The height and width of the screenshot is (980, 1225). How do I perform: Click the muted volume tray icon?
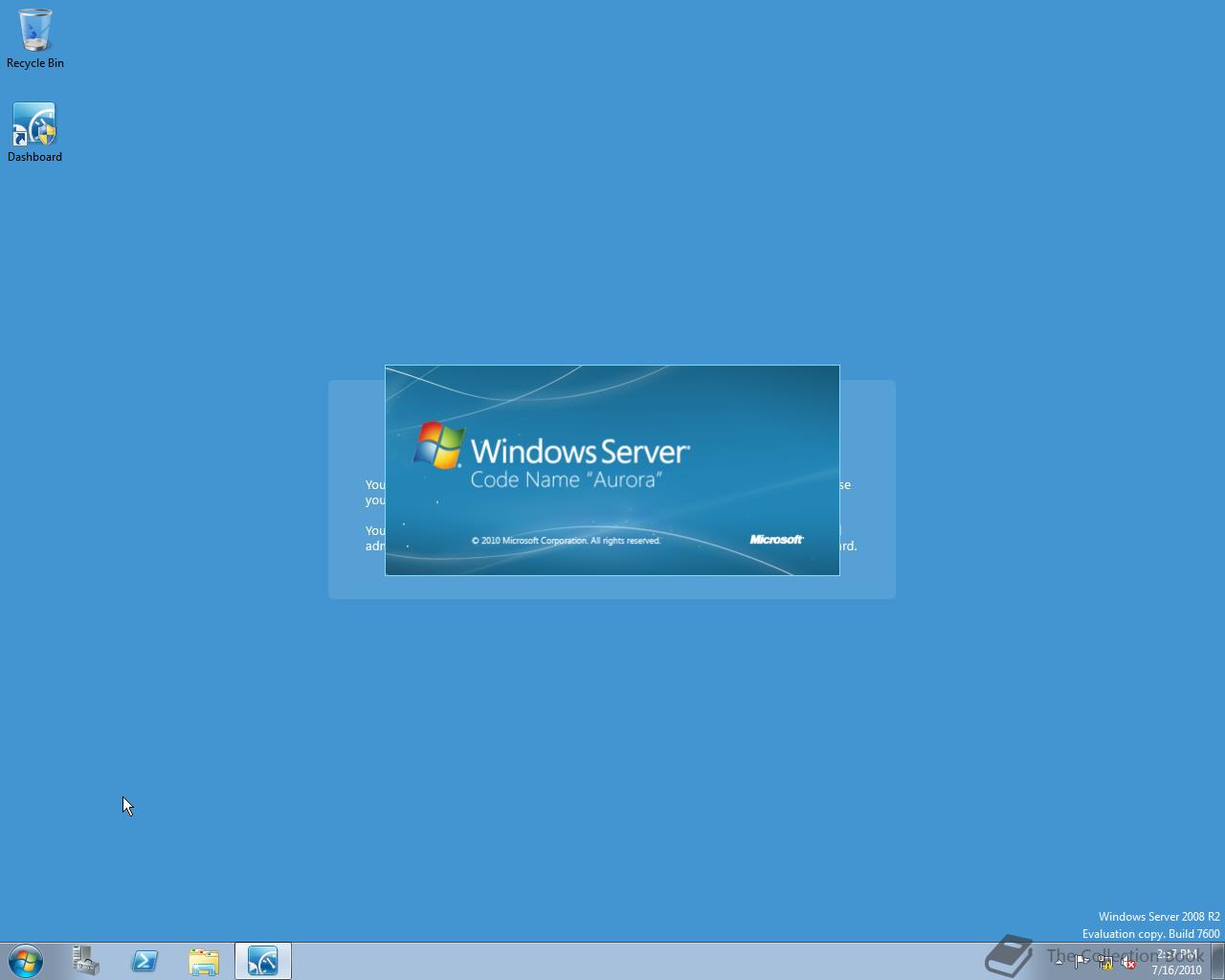(x=1128, y=962)
